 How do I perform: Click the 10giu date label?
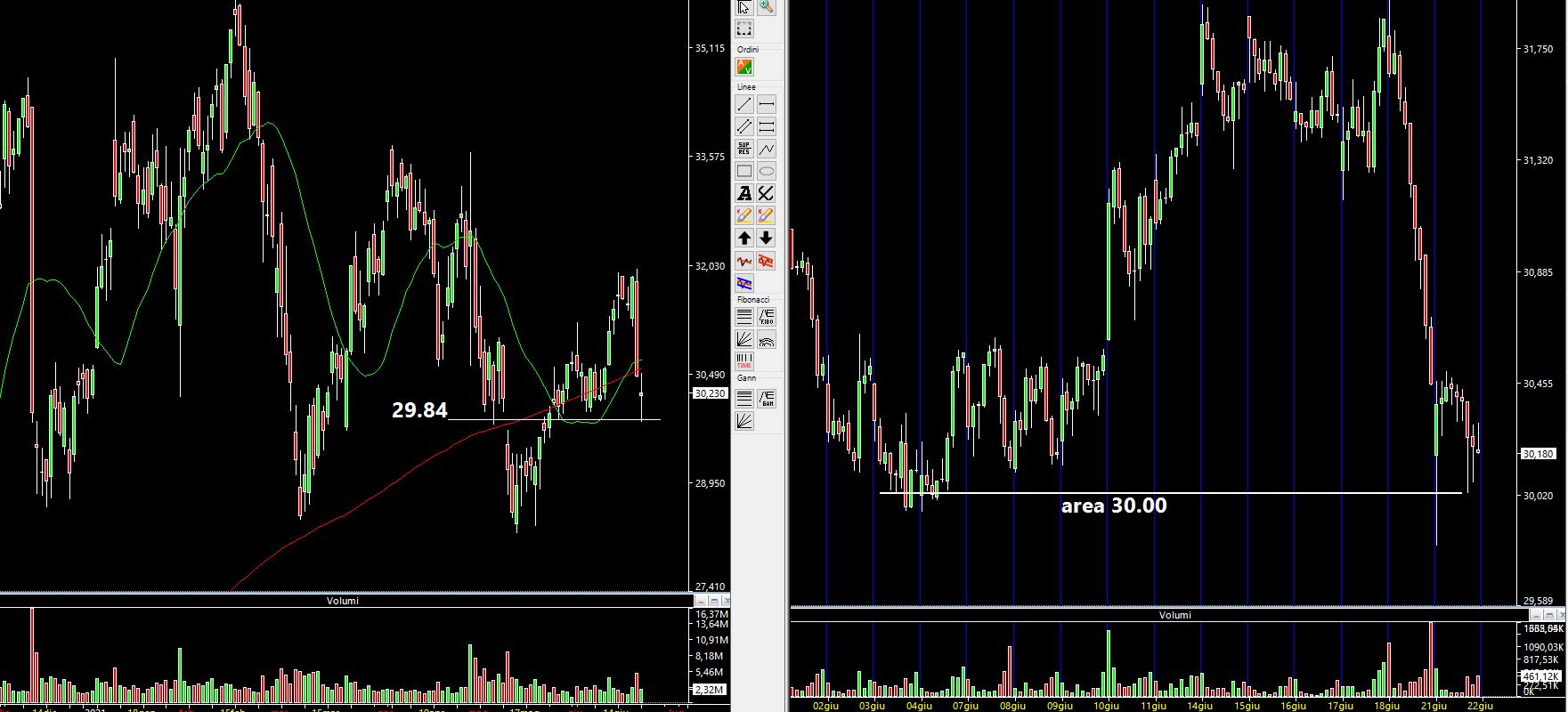(1107, 706)
